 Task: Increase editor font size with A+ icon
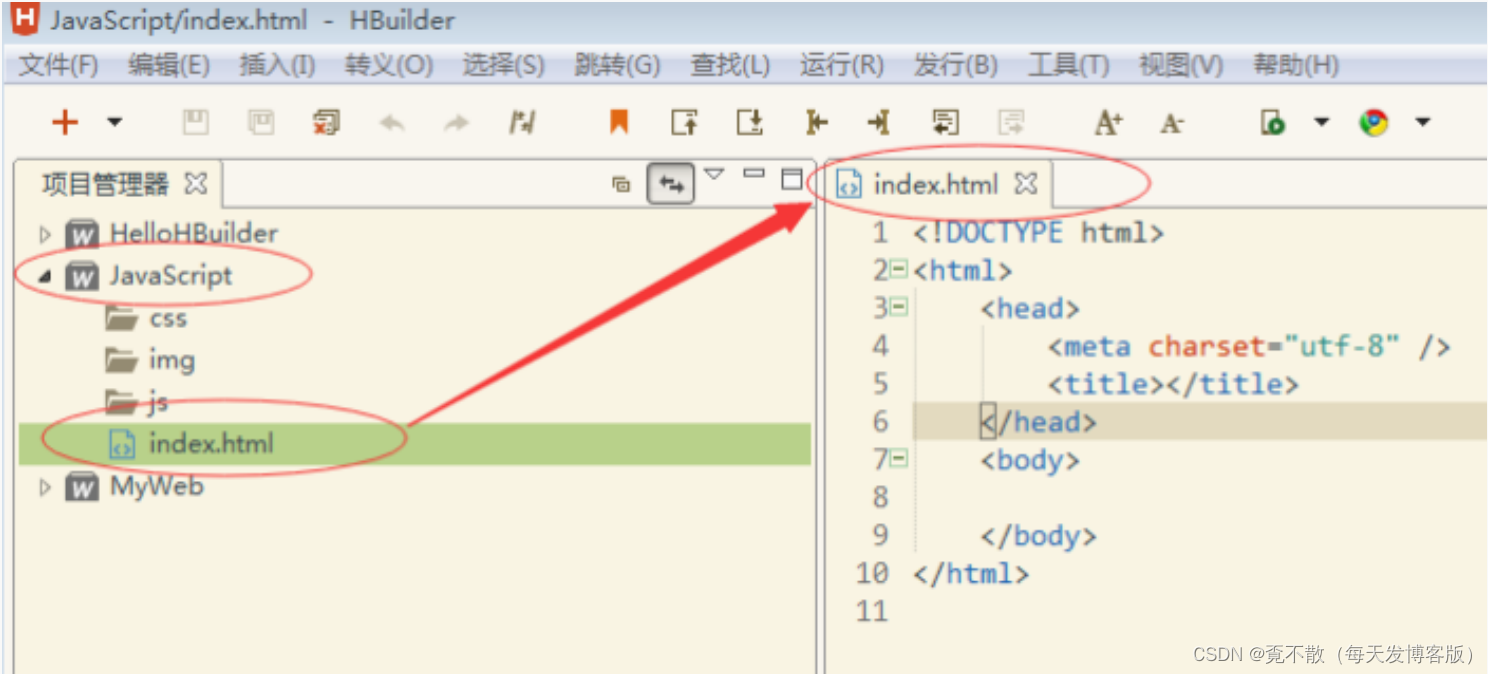pos(1107,122)
